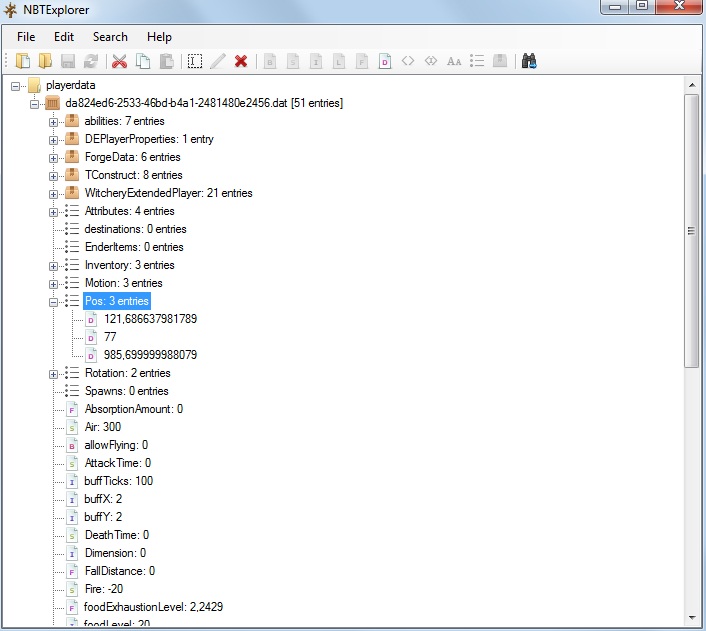This screenshot has width=706, height=631.
Task: Expand the ForgeData compound
Action: [53, 158]
